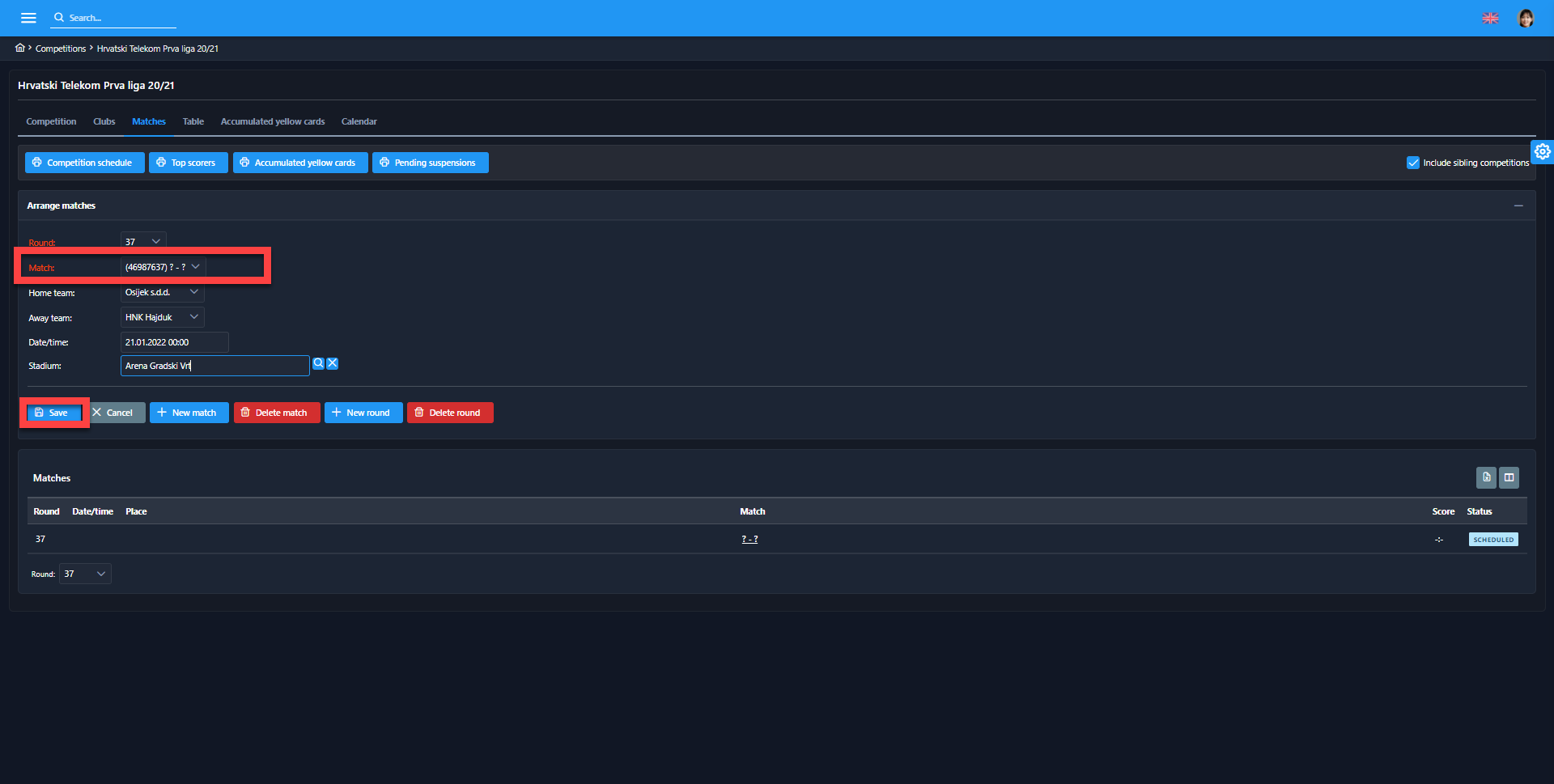Clear the stadium field with X icon
Viewport: 1554px width, 784px height.
click(x=333, y=364)
